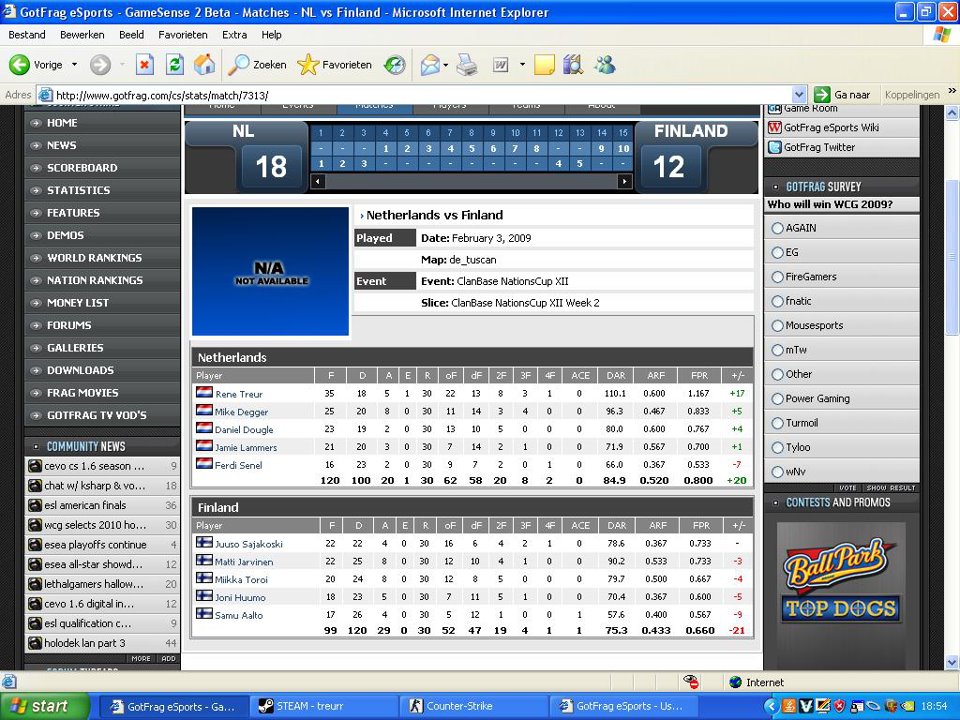The height and width of the screenshot is (720, 960).
Task: Collapse COMMUNITY NEWS panel header
Action: tap(102, 446)
